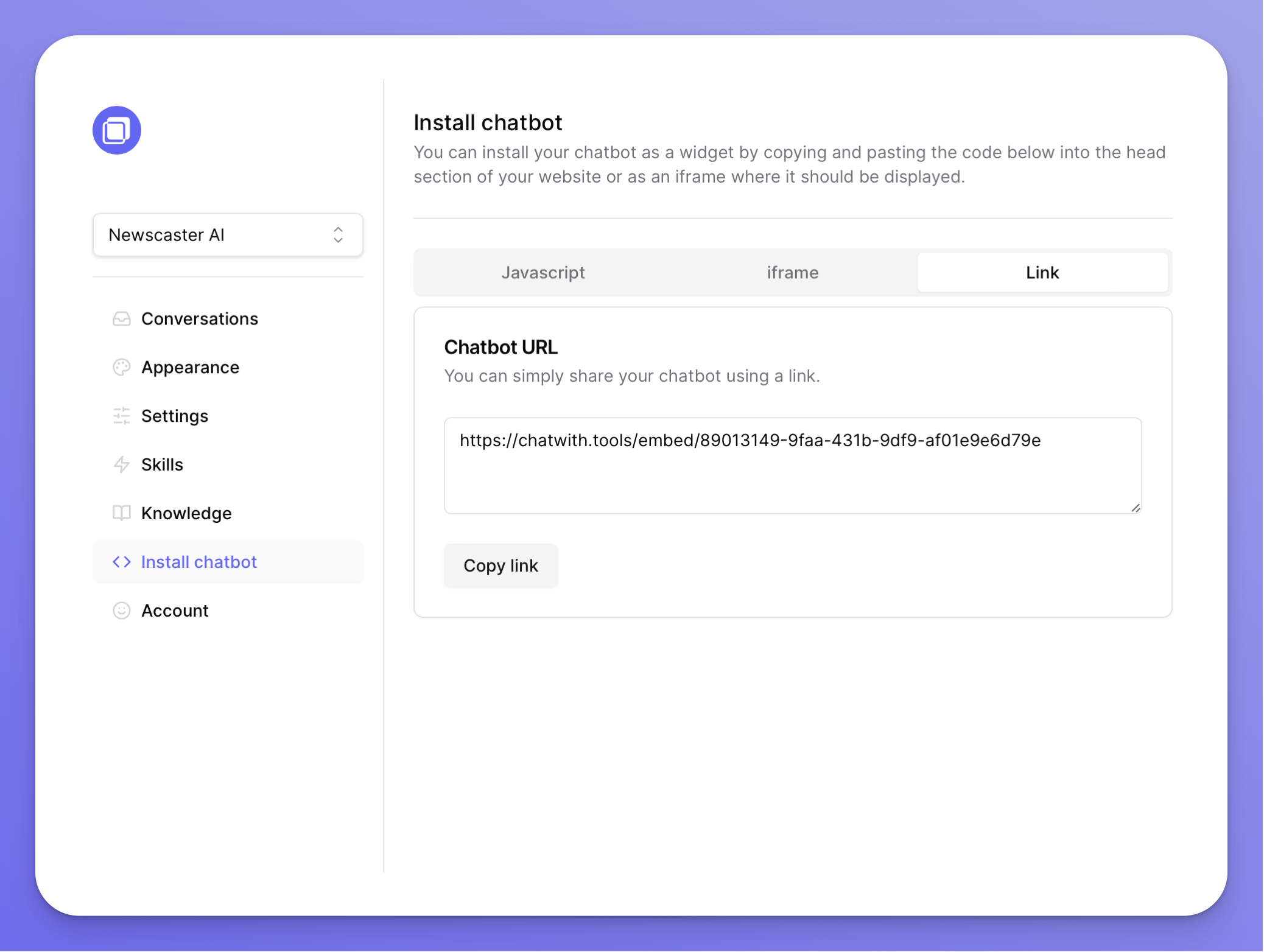This screenshot has height=952, width=1264.
Task: Click the Install chatbot code brackets icon
Action: click(x=122, y=562)
